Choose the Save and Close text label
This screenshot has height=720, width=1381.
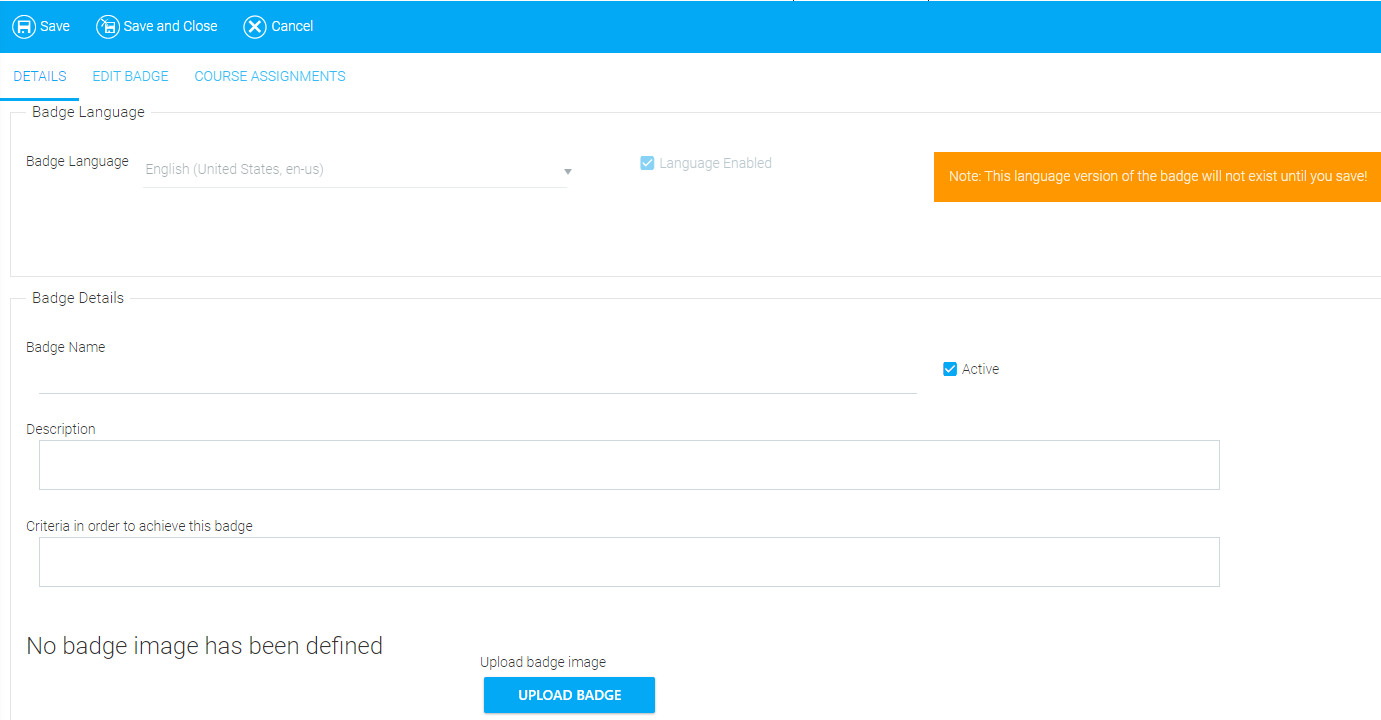170,27
